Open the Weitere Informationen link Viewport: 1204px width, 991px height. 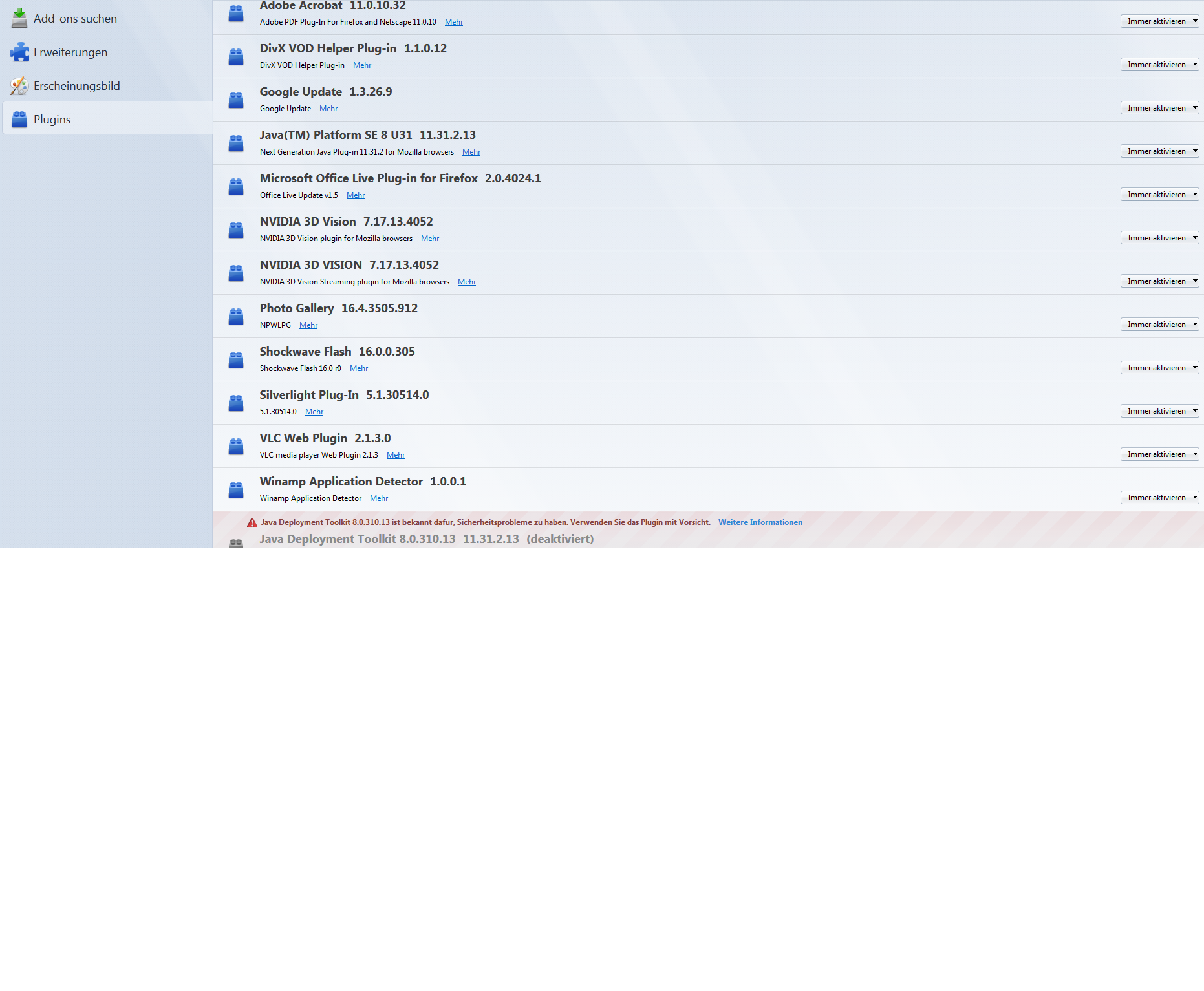pyautogui.click(x=760, y=522)
